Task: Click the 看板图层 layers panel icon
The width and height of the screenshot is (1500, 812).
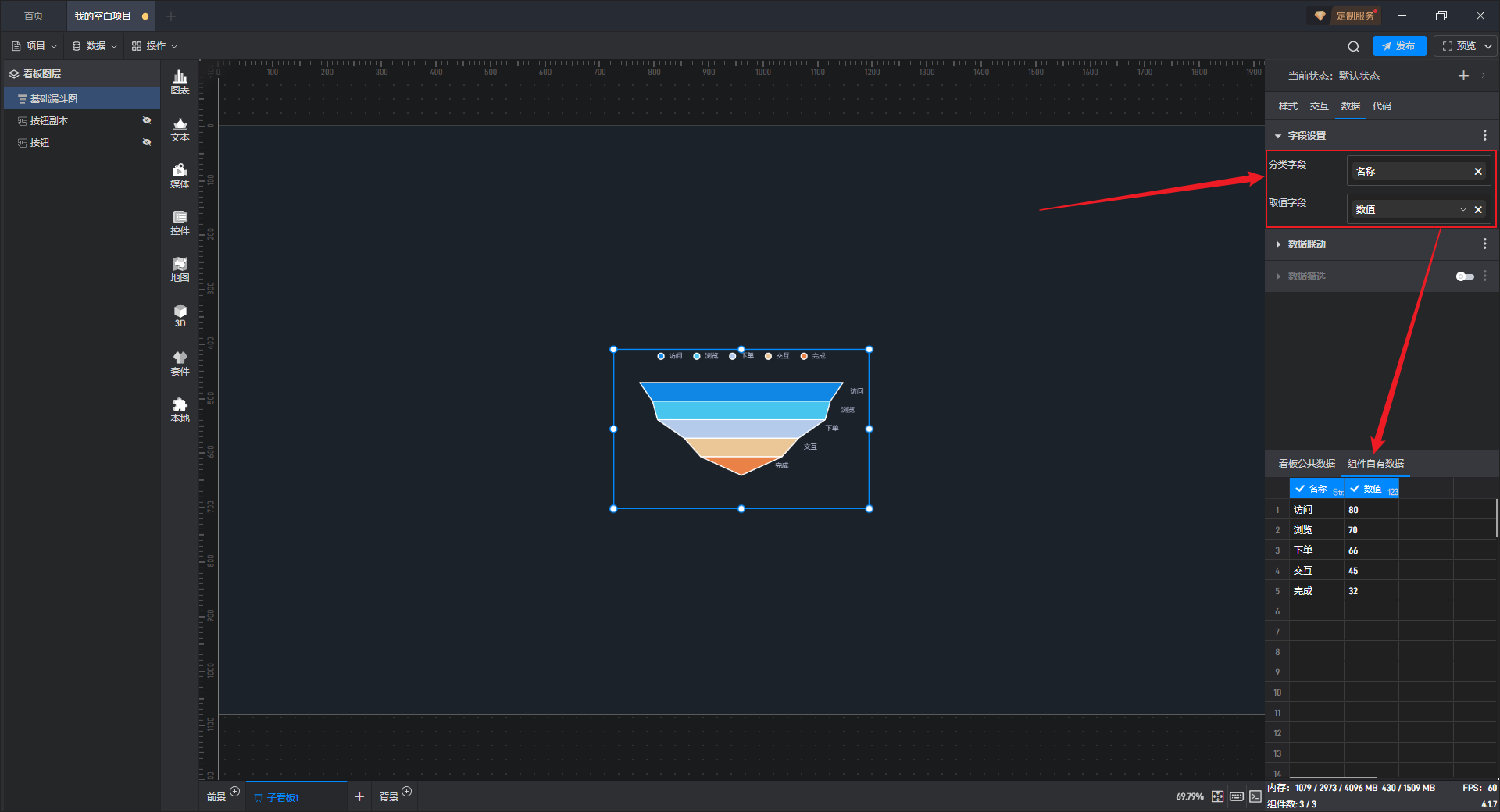Action: tap(14, 74)
